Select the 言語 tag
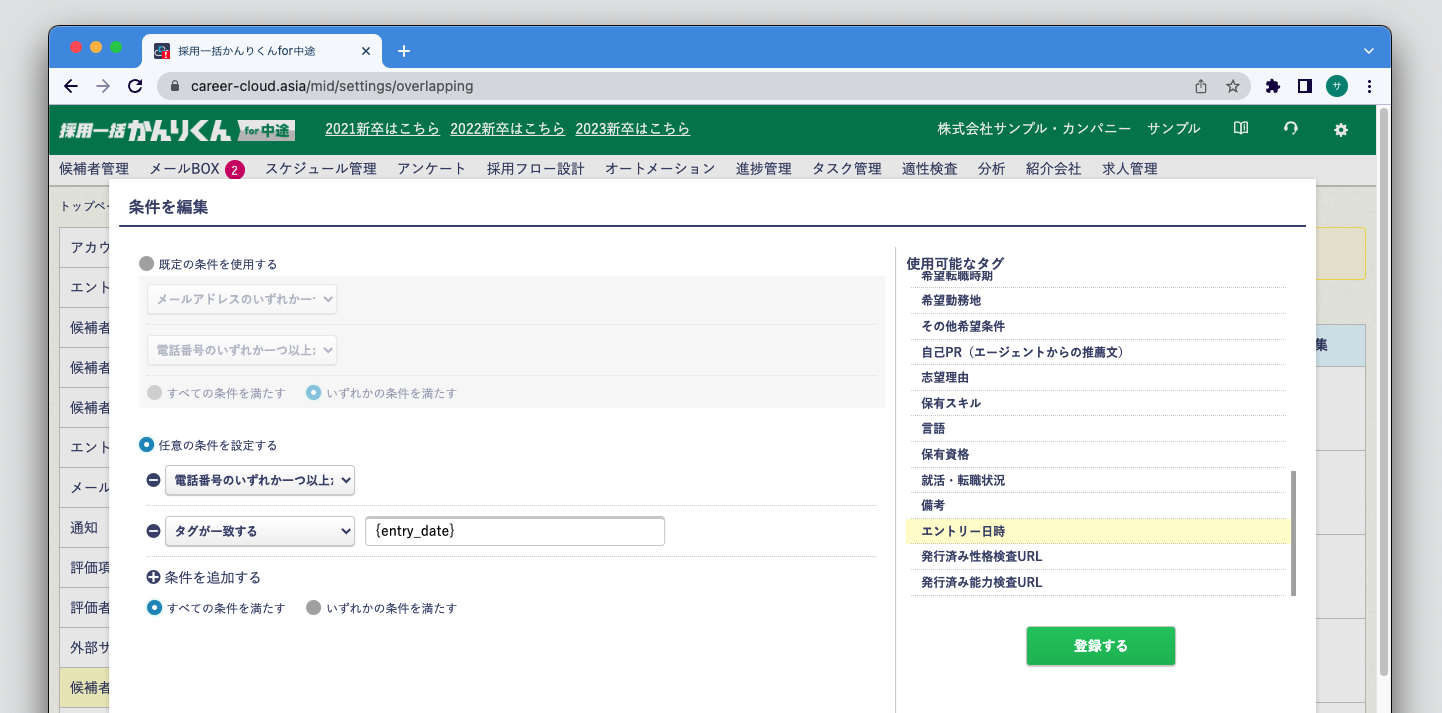Viewport: 1442px width, 713px height. [1098, 428]
